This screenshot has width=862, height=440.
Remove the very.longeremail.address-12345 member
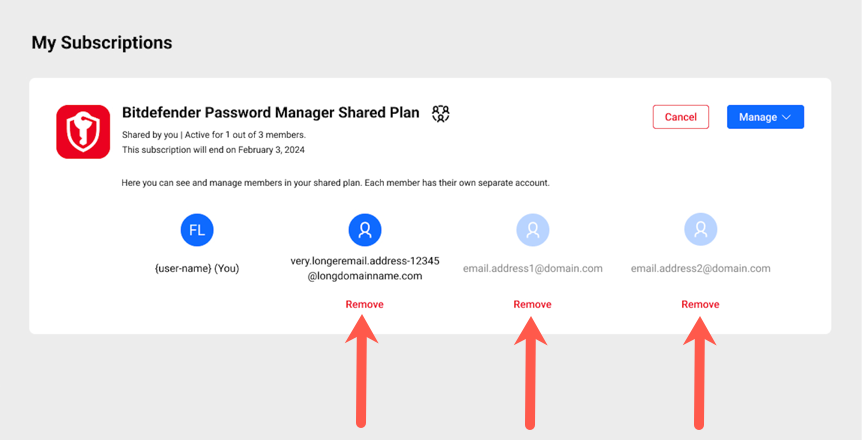click(364, 304)
